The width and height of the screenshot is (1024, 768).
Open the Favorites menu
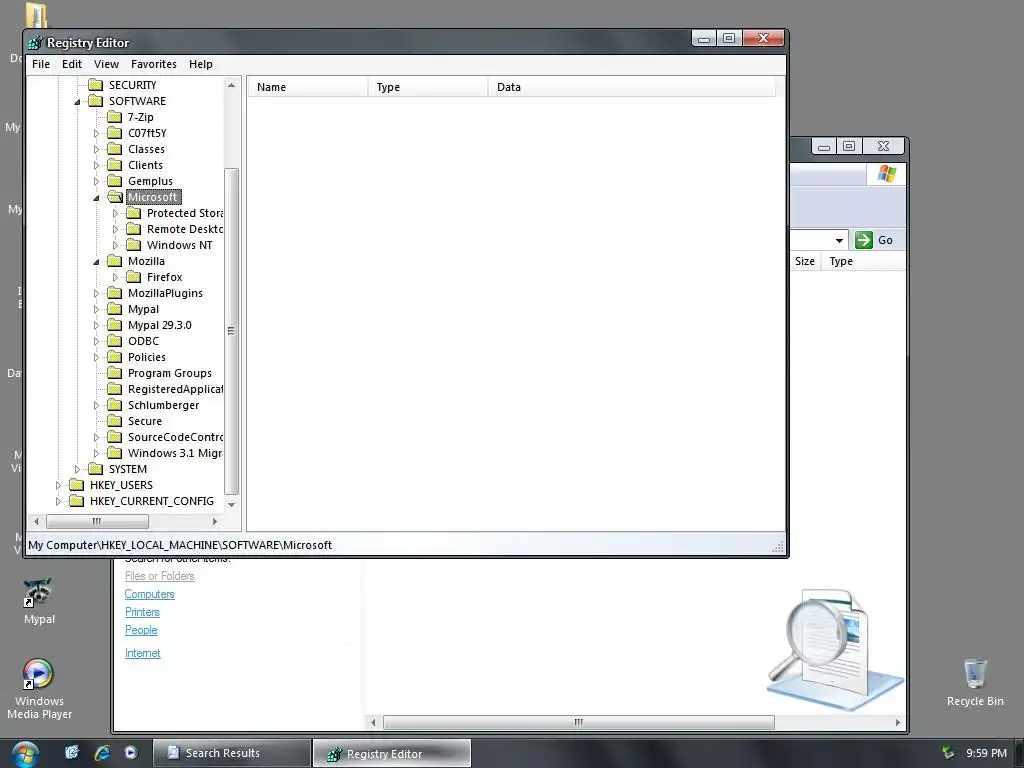(153, 64)
